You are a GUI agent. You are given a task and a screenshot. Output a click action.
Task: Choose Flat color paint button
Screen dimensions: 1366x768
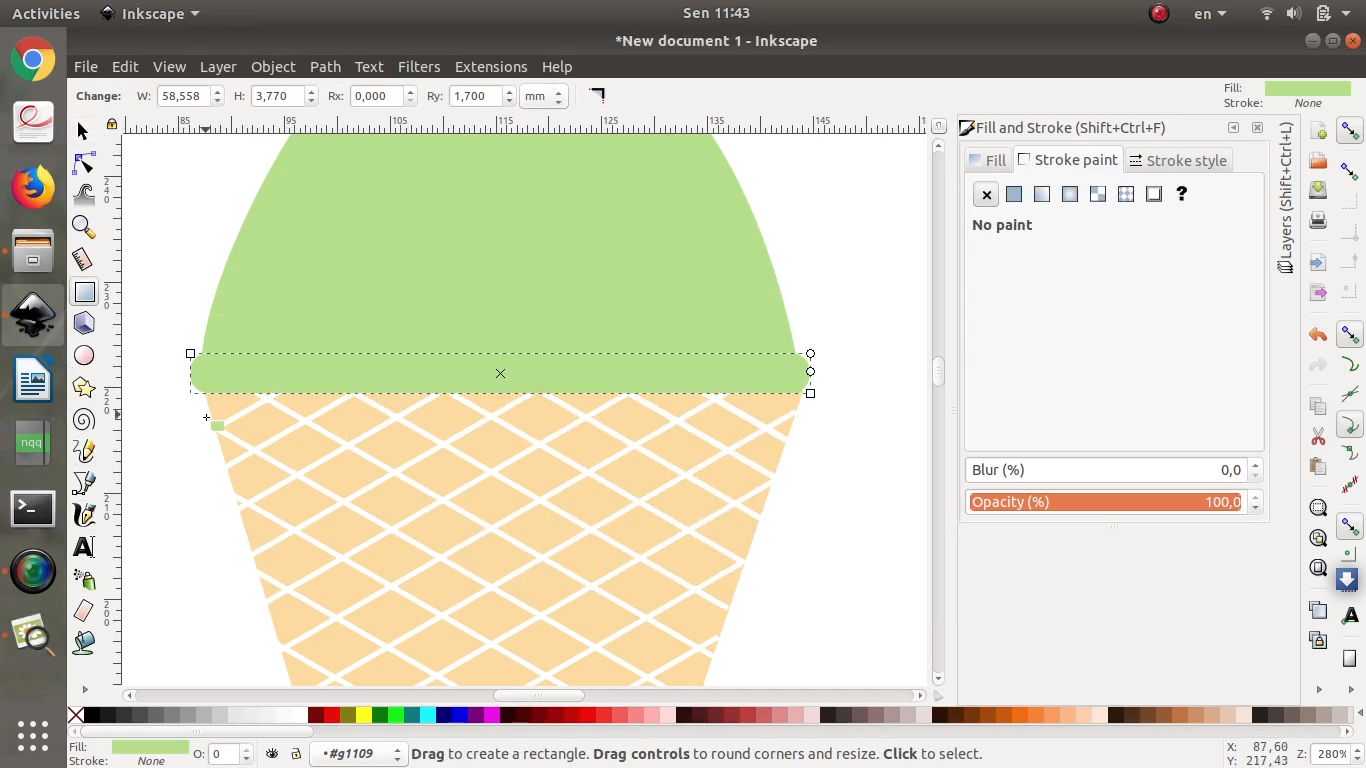click(1014, 194)
